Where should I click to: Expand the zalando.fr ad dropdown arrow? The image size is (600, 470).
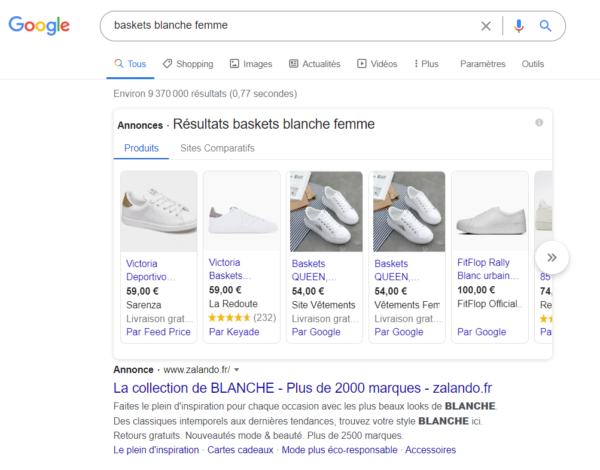[237, 370]
